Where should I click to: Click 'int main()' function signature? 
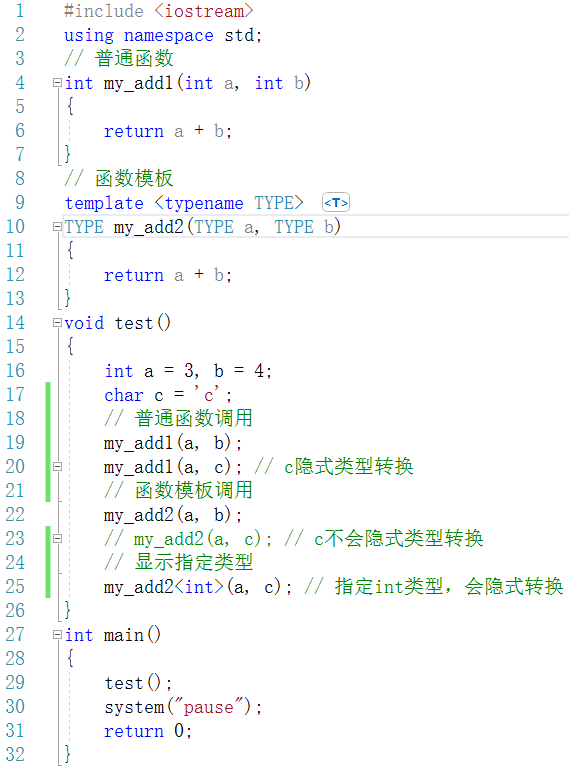[113, 635]
